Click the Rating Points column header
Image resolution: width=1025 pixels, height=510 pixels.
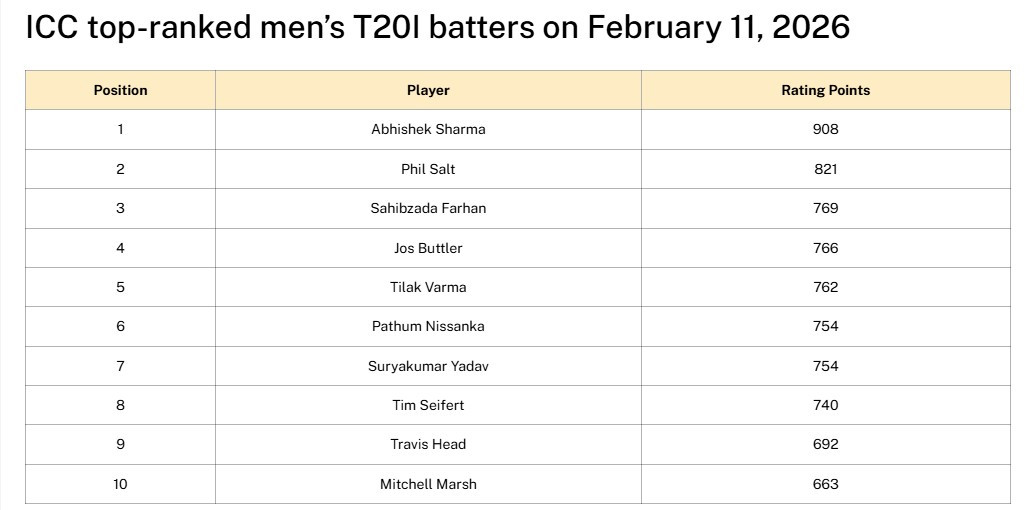click(x=825, y=90)
